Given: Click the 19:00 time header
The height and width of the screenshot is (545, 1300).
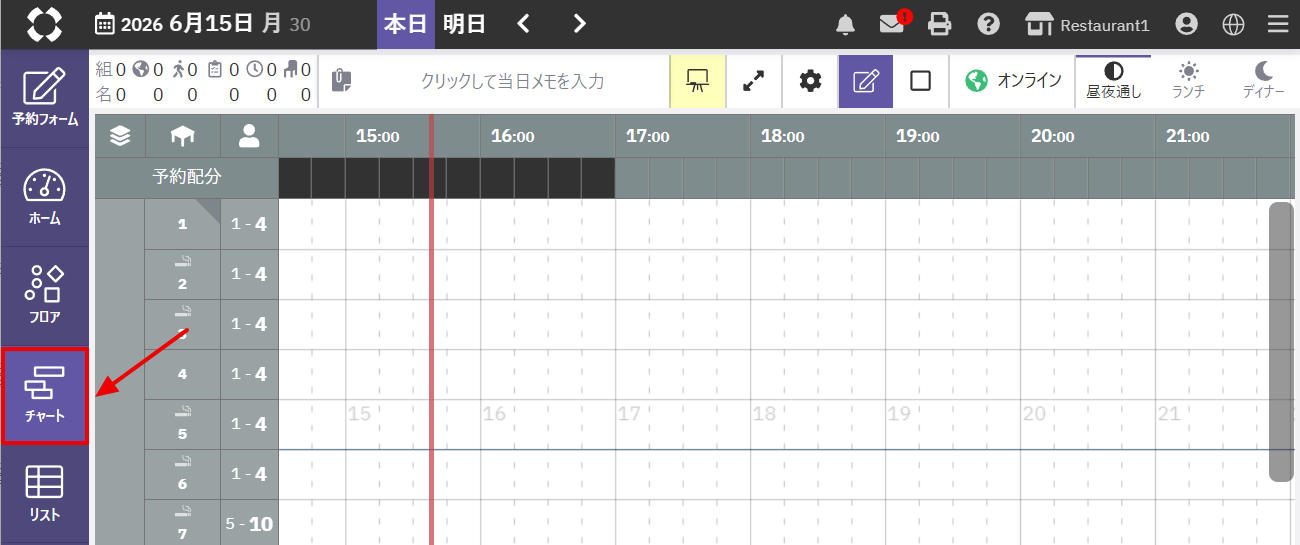Looking at the screenshot, I should click(x=918, y=137).
